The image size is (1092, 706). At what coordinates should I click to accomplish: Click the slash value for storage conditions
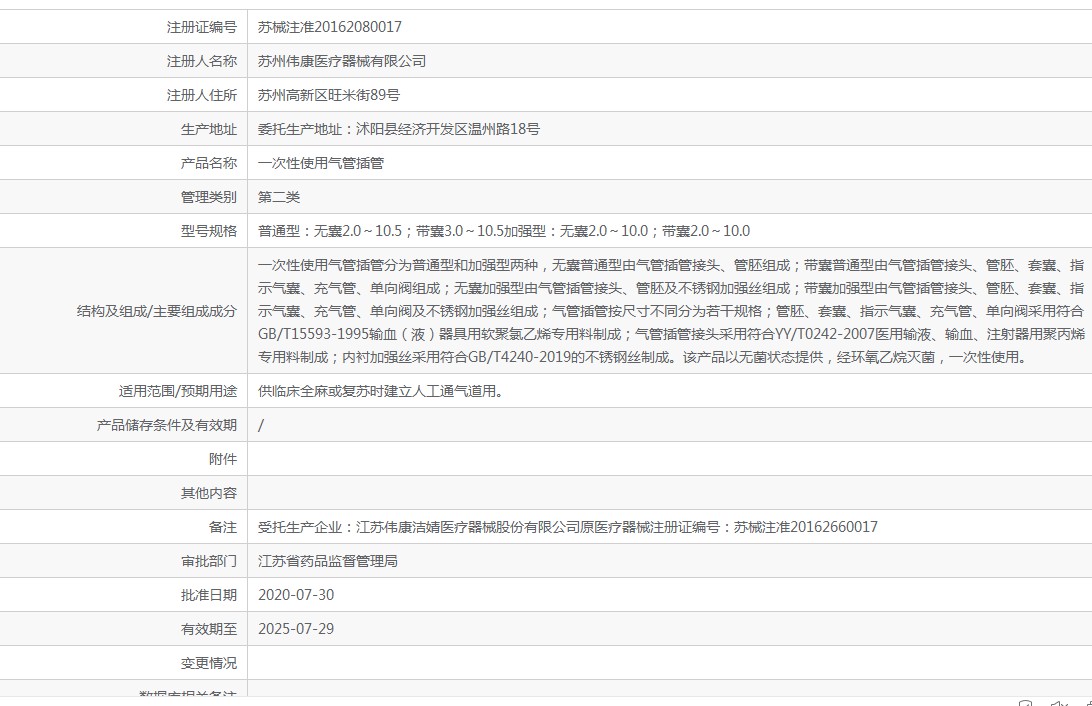(x=261, y=425)
